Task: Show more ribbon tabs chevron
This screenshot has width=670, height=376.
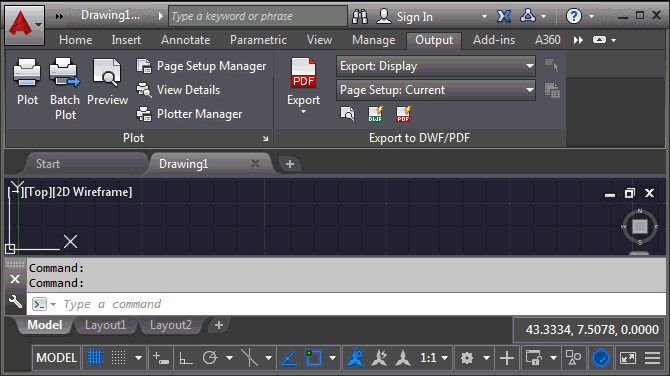Action: [x=578, y=40]
